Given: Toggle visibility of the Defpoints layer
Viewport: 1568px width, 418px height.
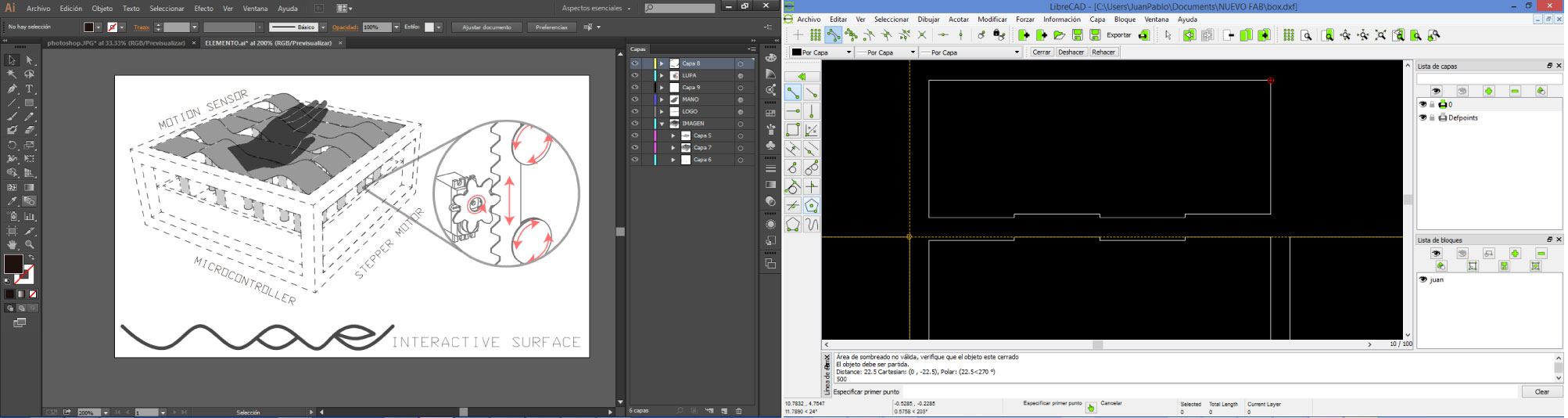Looking at the screenshot, I should point(1423,117).
